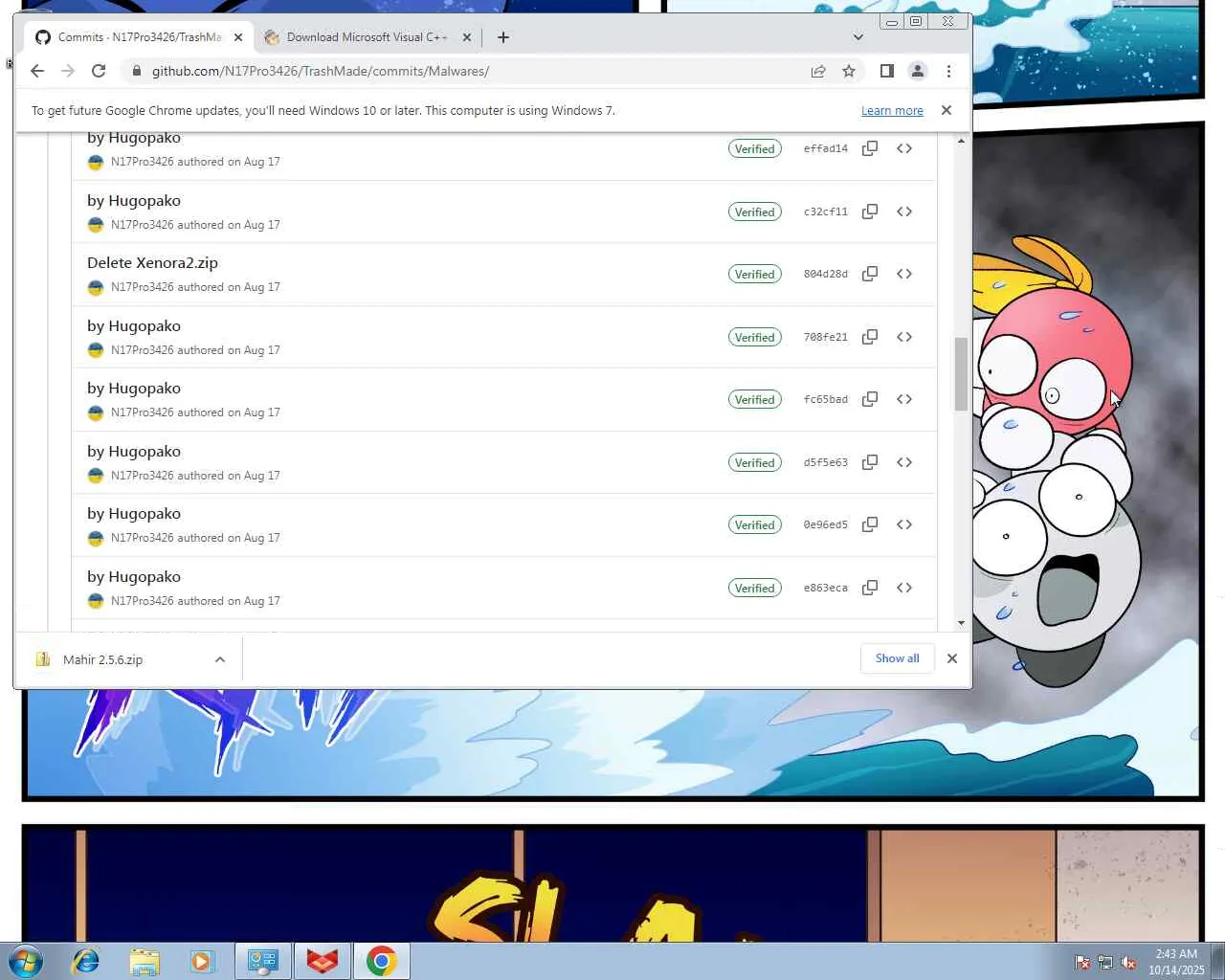Browse repository at commit effad14
Image resolution: width=1225 pixels, height=980 pixels.
pos(904,148)
